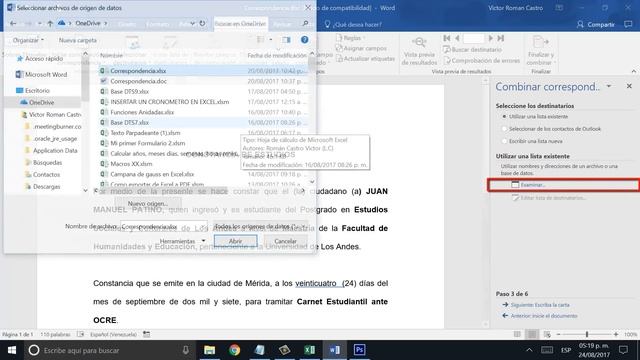
Task: Click Nueva carpeta button
Action: pos(78,40)
